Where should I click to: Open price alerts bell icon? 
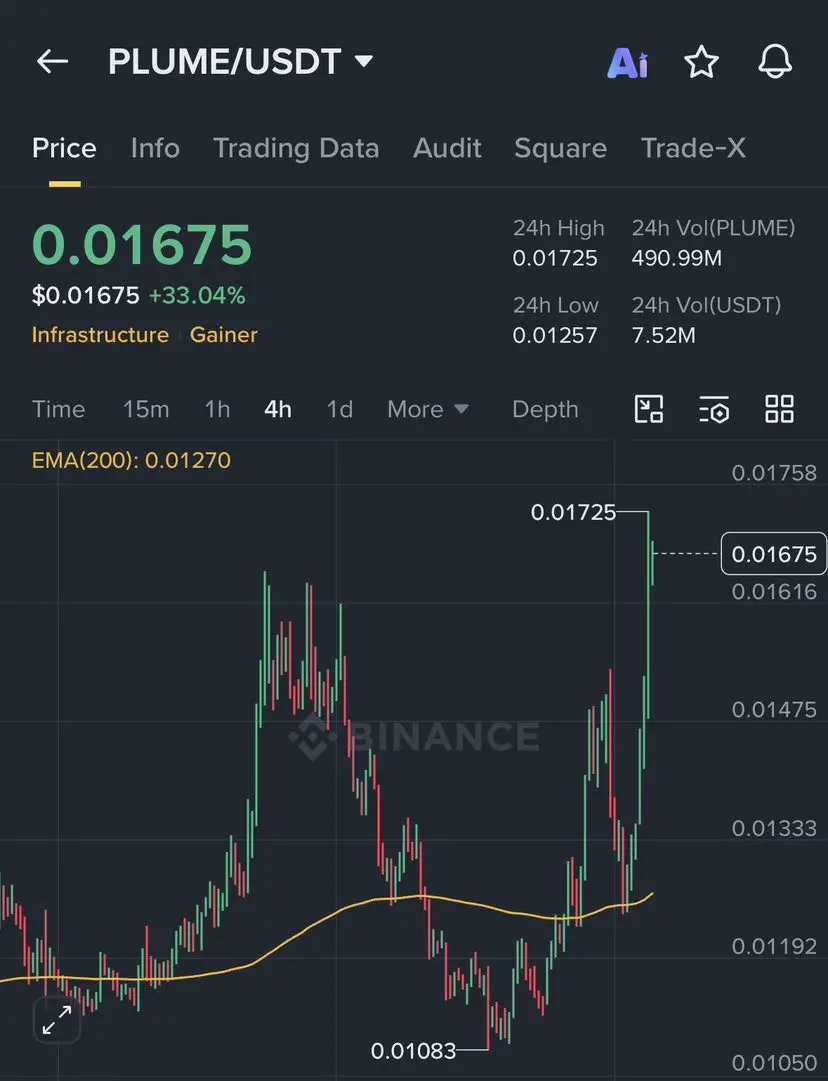(x=775, y=61)
